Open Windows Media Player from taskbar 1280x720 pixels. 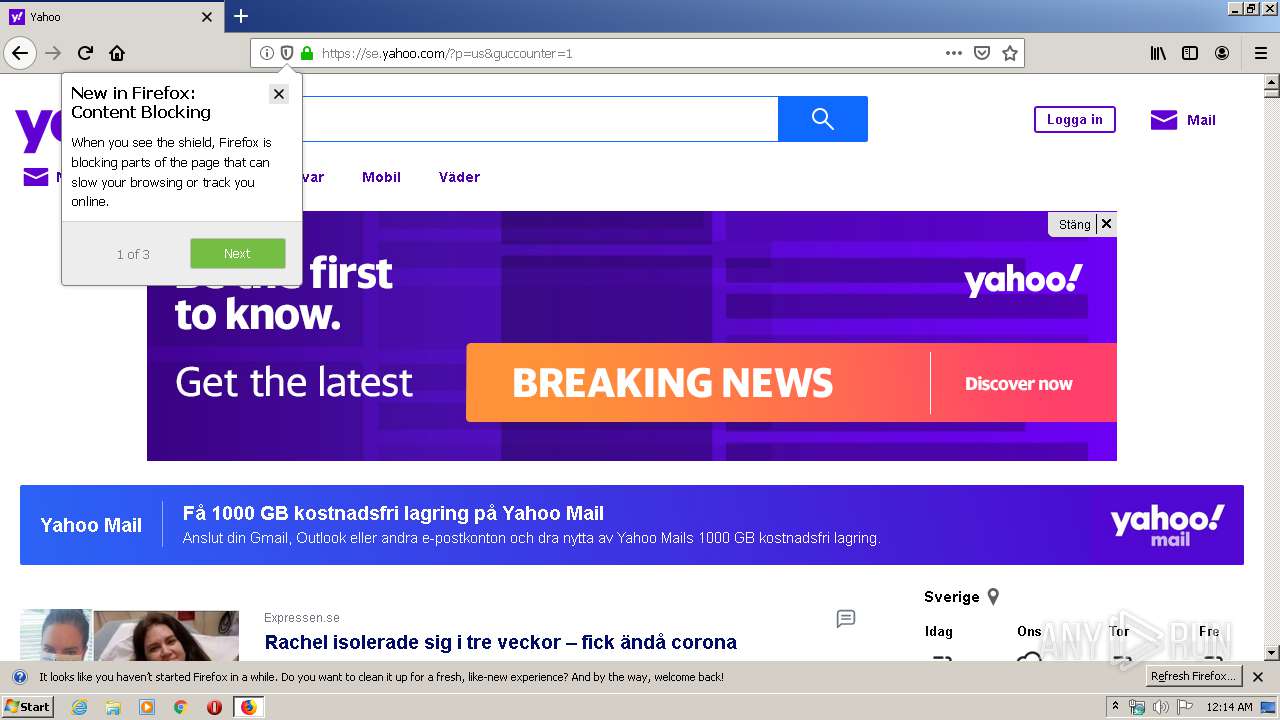pyautogui.click(x=147, y=707)
